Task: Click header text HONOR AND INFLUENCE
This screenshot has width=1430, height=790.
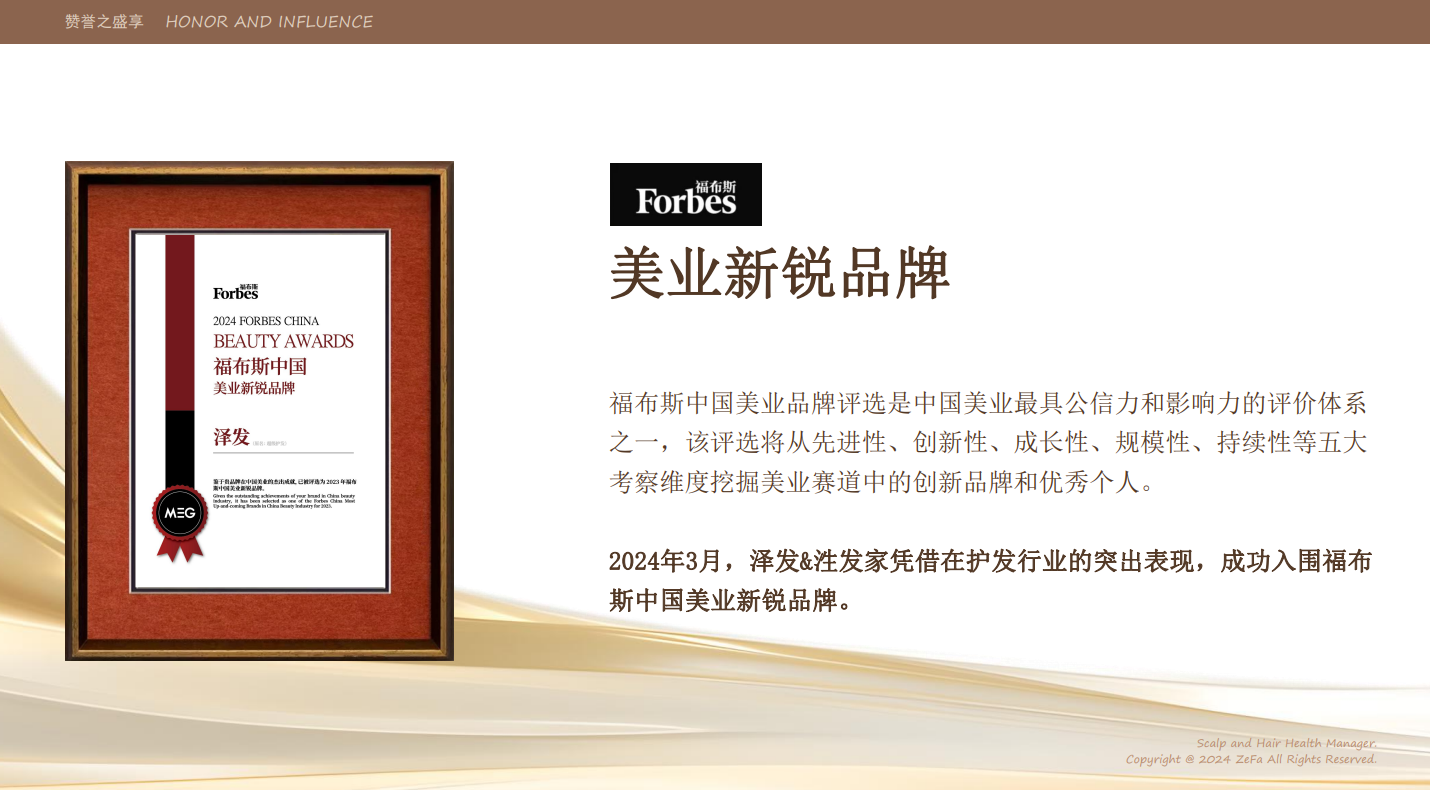Action: click(269, 22)
